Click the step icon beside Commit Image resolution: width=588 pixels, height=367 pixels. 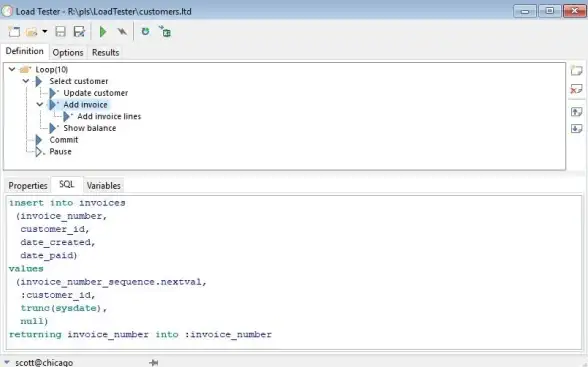coord(39,140)
